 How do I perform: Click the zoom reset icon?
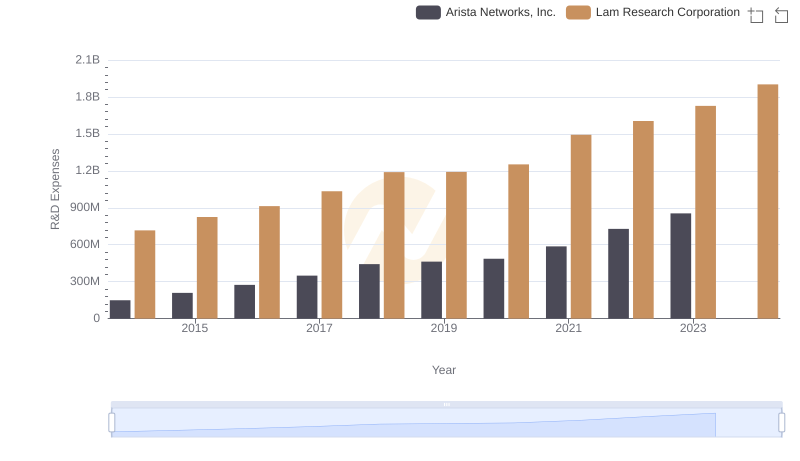click(782, 15)
